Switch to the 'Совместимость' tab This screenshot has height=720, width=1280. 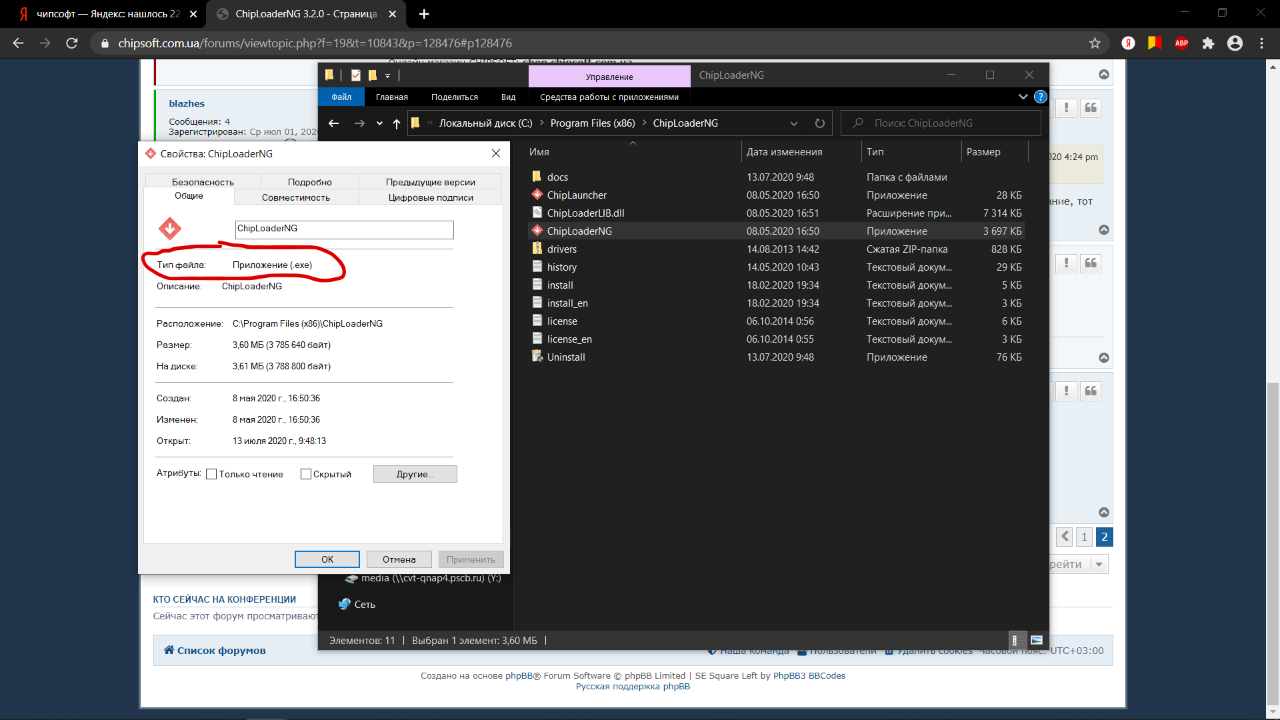click(296, 198)
